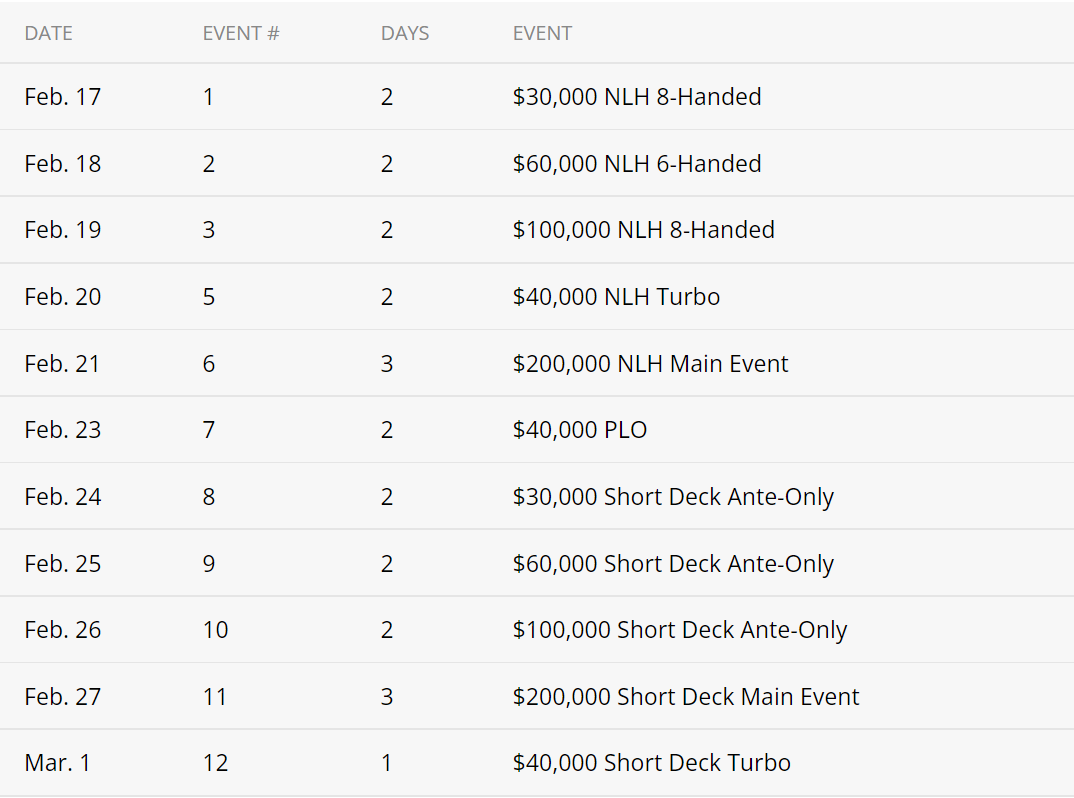Click the EVENT column header
This screenshot has height=798, width=1074.
(x=542, y=33)
